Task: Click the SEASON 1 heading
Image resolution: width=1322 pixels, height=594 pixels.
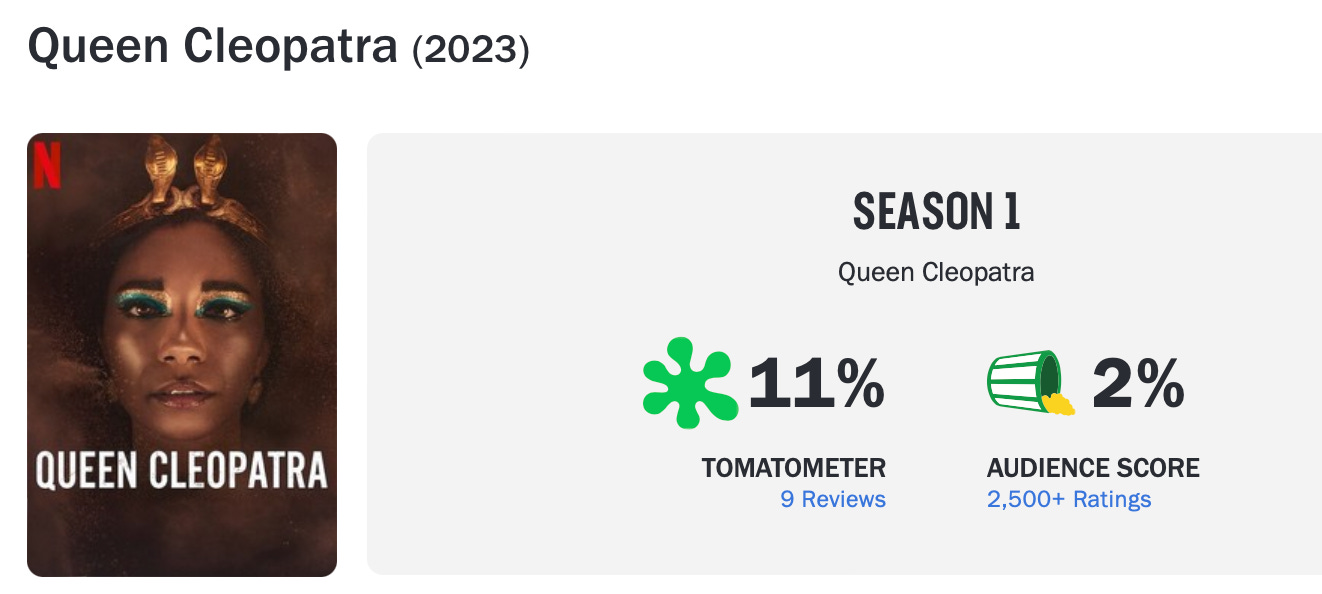Action: coord(936,212)
